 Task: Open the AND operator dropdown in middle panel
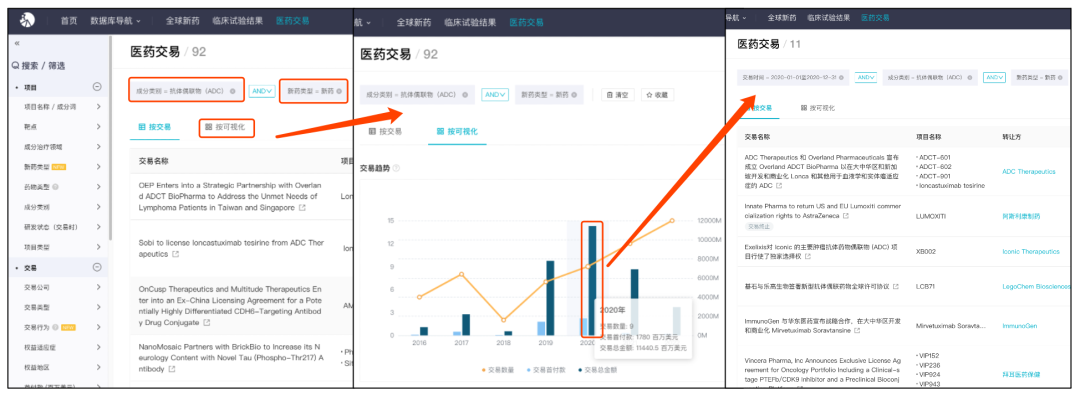(495, 95)
